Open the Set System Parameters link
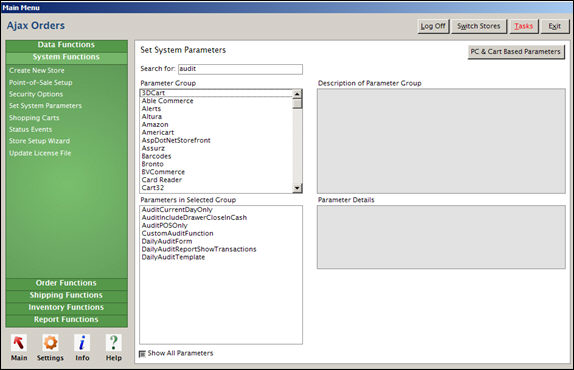 point(45,106)
